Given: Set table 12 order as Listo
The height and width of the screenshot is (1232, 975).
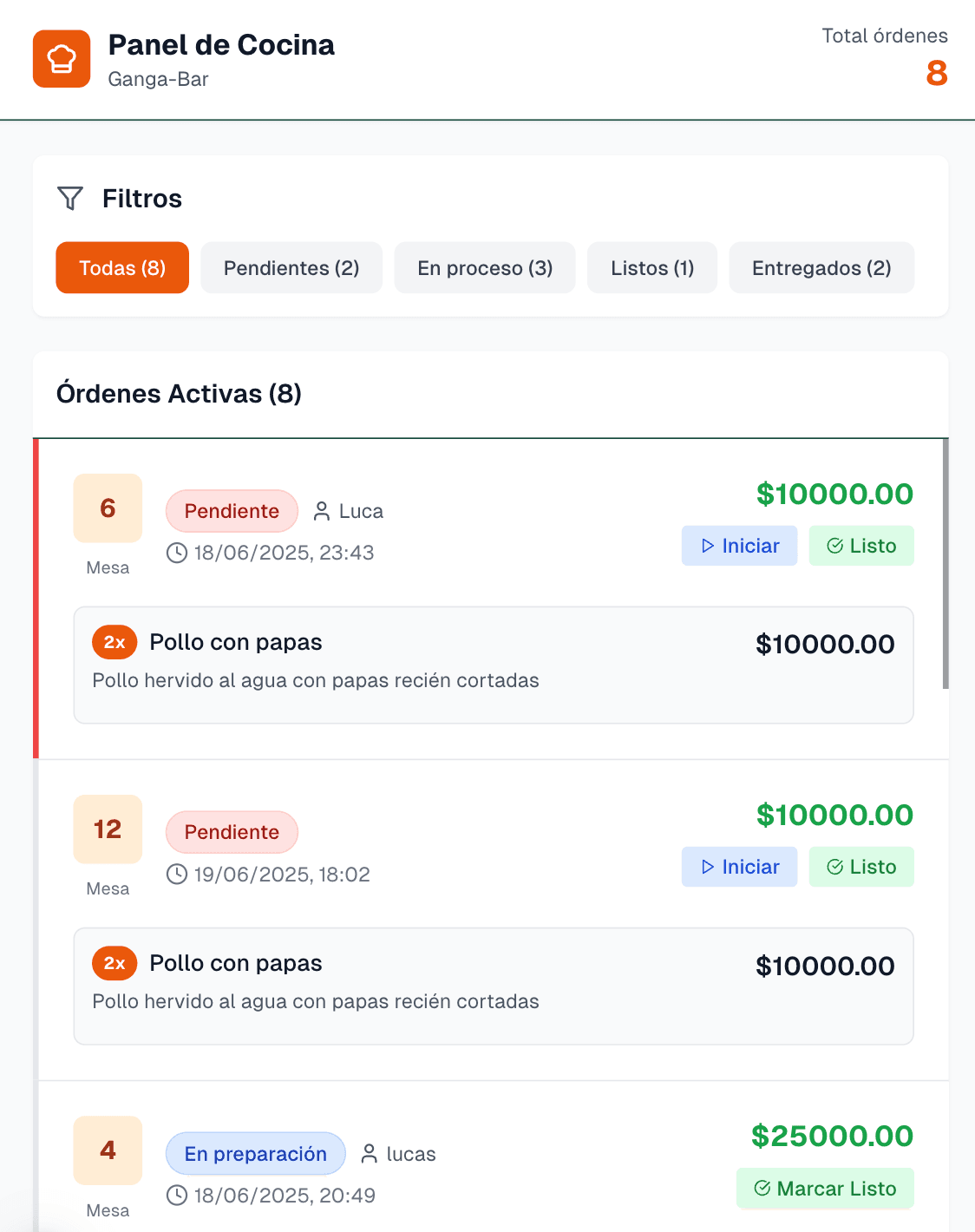Looking at the screenshot, I should [x=861, y=867].
